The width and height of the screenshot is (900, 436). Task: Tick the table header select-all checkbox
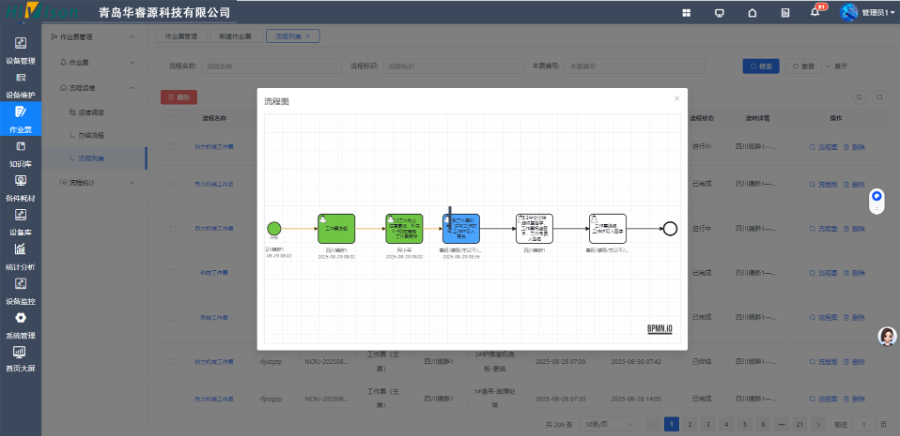172,118
